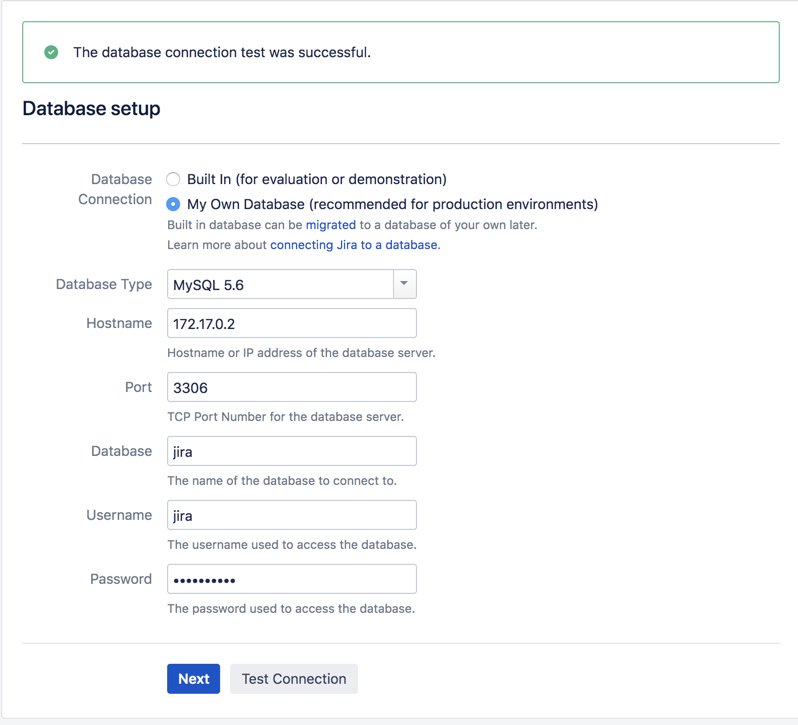Select the Username input field
Image resolution: width=798 pixels, height=725 pixels.
point(291,515)
